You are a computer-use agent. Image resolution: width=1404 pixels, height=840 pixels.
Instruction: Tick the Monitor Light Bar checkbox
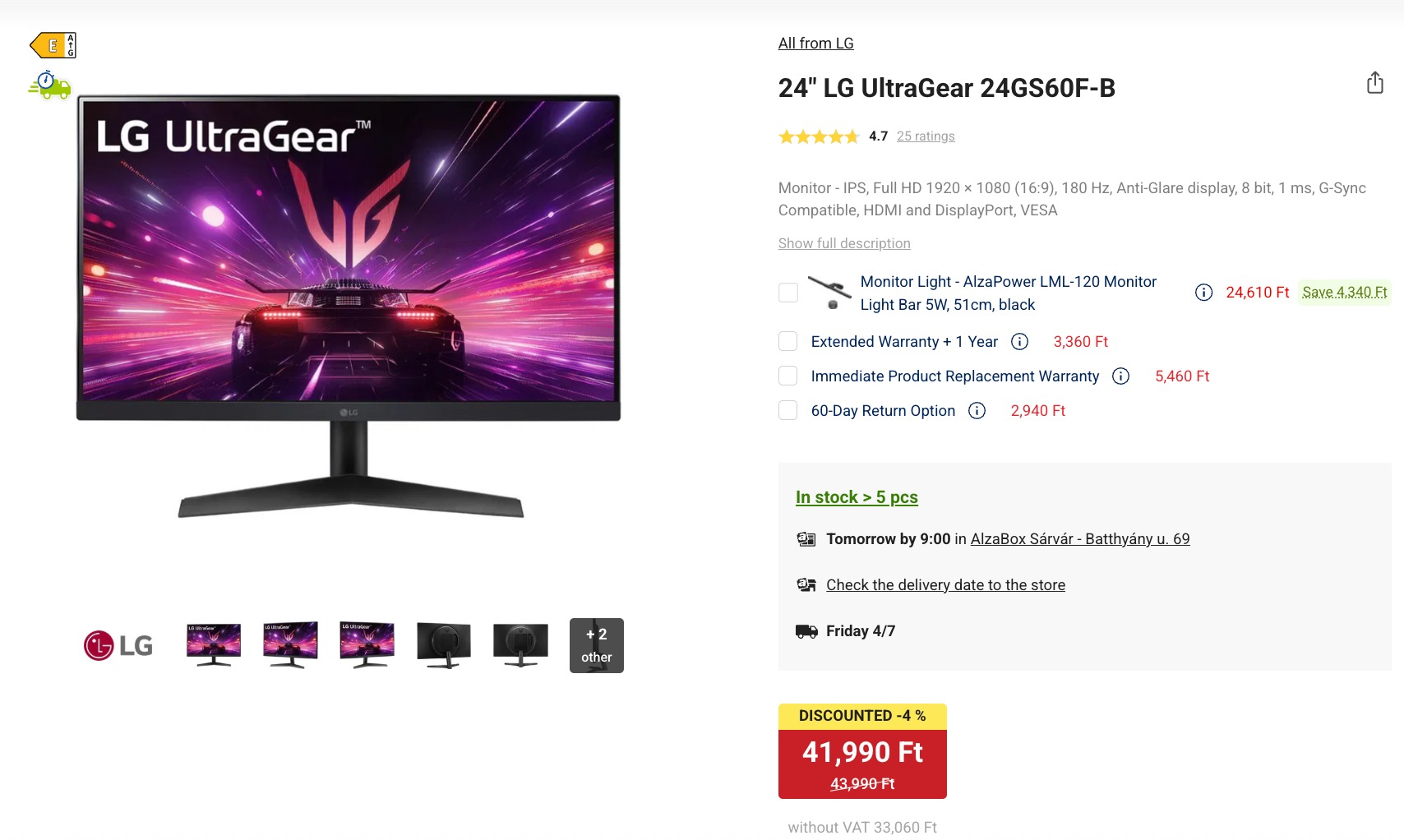787,293
